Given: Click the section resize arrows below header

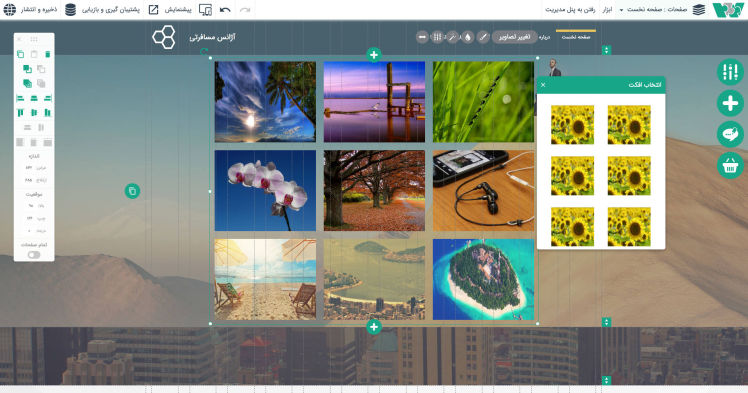Looking at the screenshot, I should coord(606,50).
